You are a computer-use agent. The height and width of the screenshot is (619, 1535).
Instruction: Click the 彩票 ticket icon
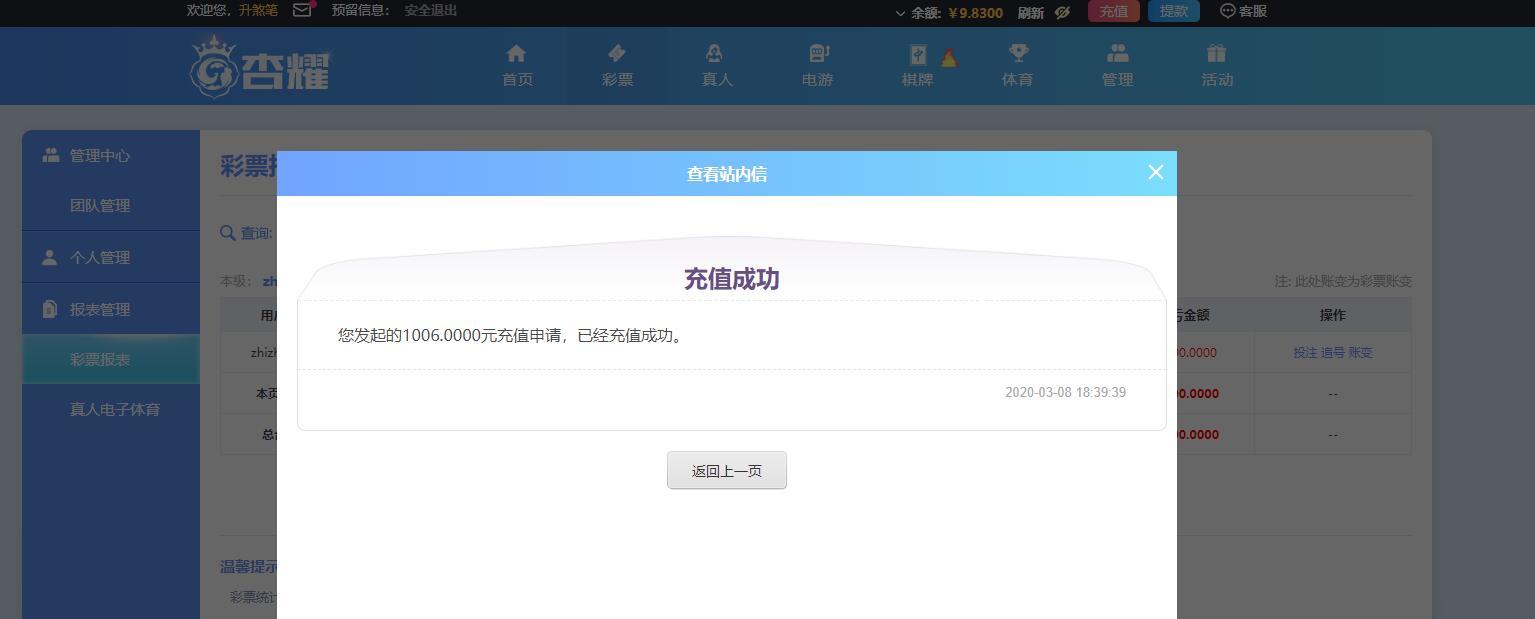click(617, 53)
